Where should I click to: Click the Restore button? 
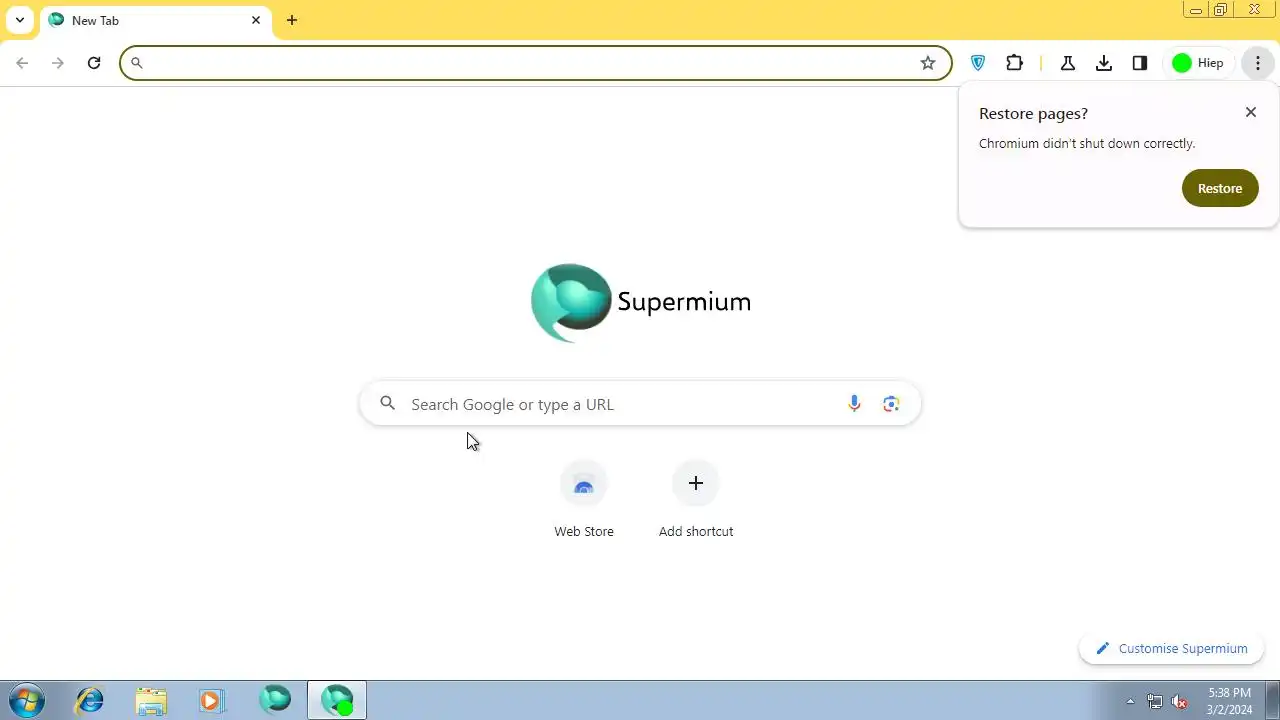(1220, 188)
